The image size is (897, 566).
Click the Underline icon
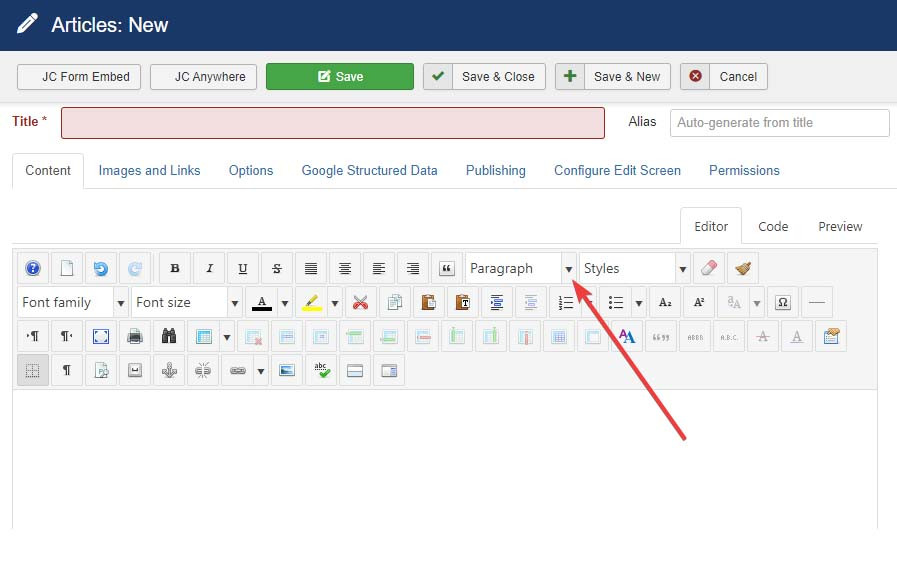click(x=244, y=268)
